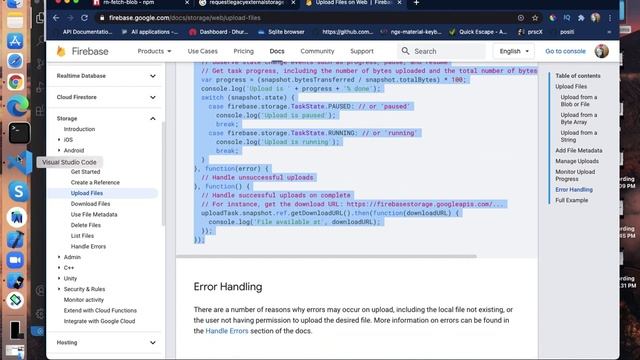Screen dimensions: 640x360
Task: Open the Sqlite browser bookmark
Action: (x=282, y=32)
